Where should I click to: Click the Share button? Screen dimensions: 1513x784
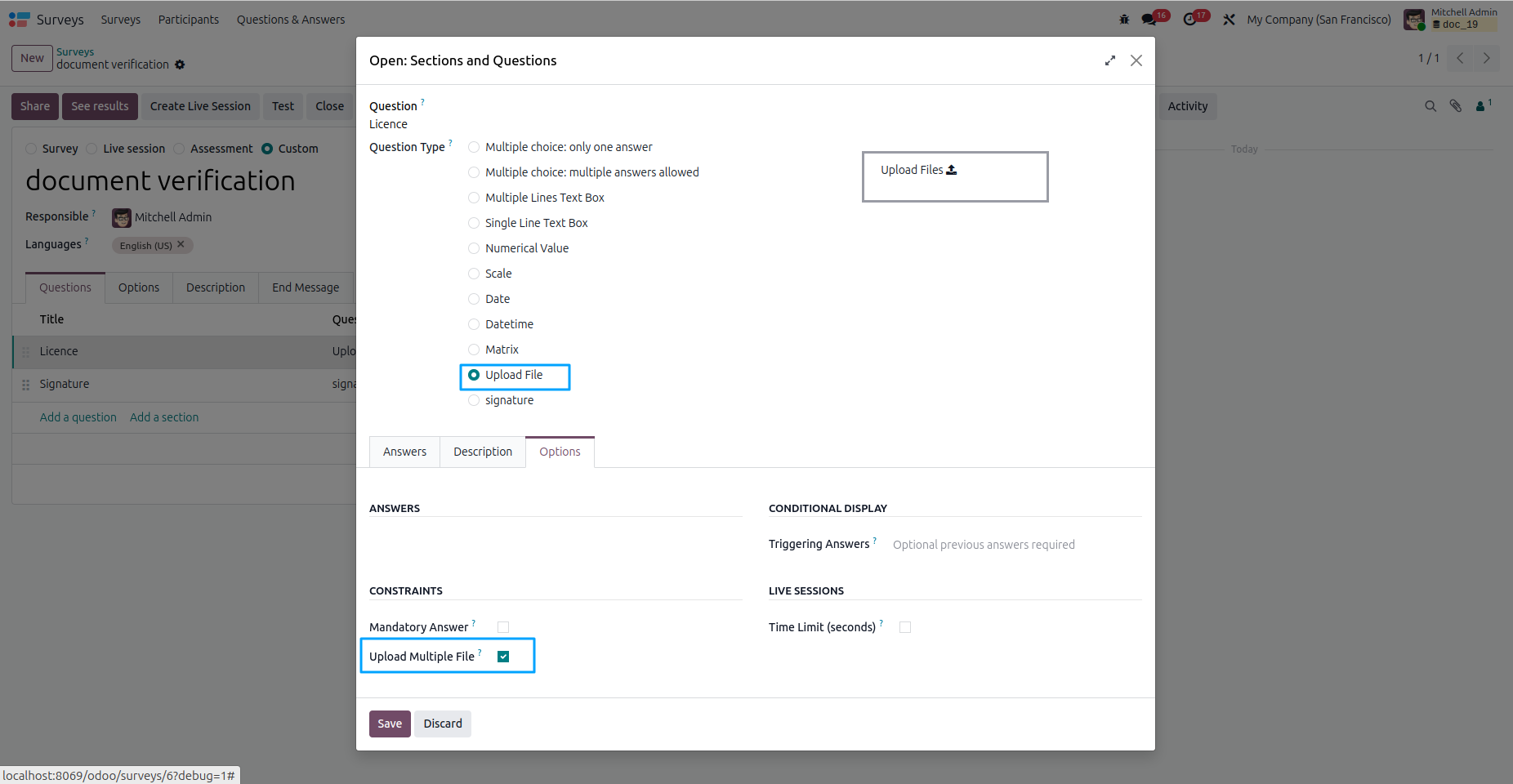click(x=35, y=106)
